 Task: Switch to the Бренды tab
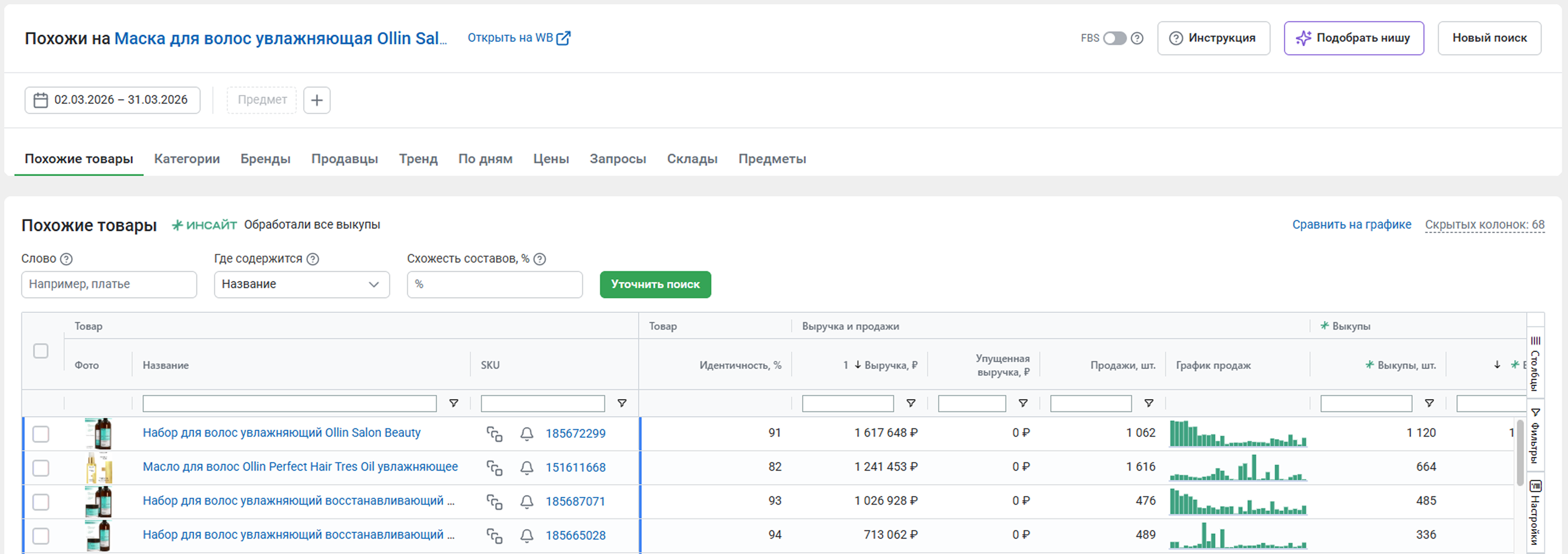265,159
